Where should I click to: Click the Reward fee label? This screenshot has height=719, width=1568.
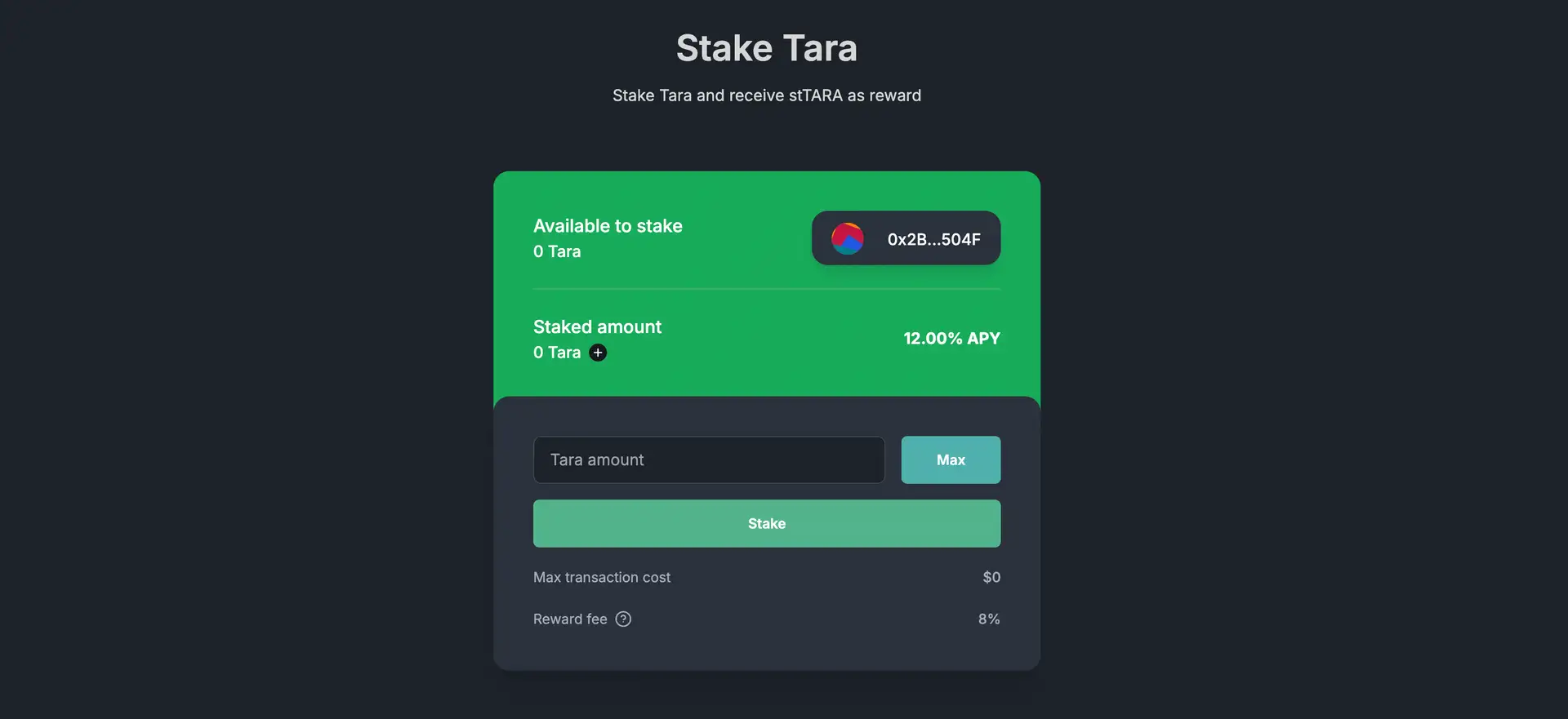click(570, 619)
